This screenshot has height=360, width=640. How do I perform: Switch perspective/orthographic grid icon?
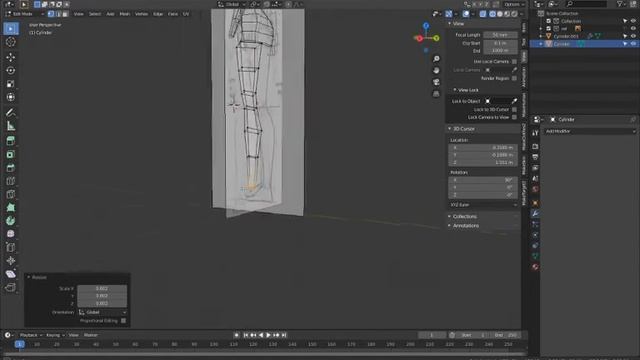[436, 94]
